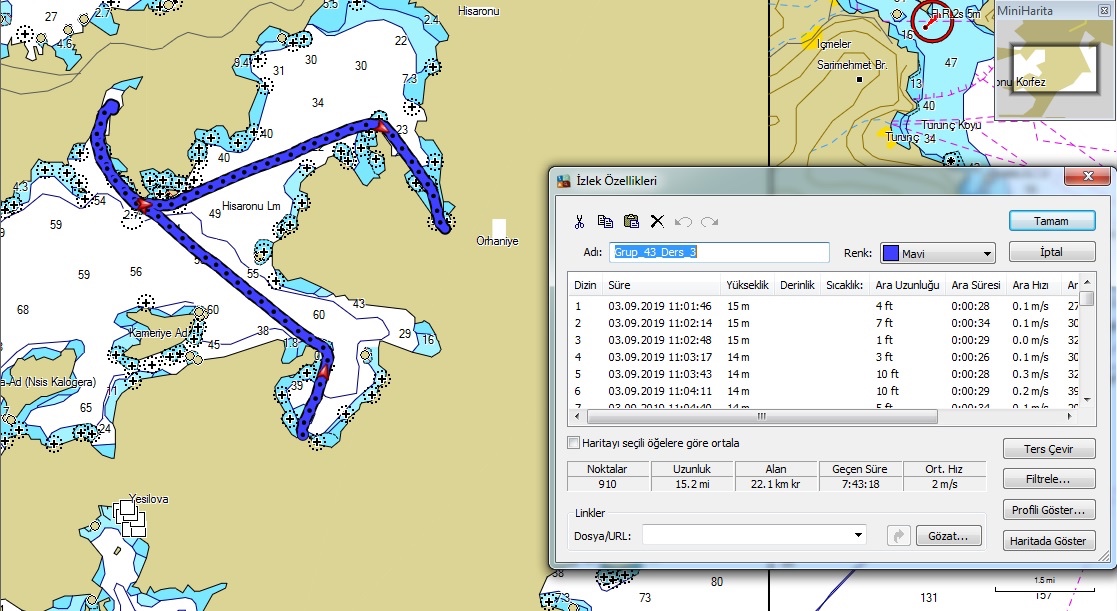
Task: Select the row timestamped 03.09.2019 11:01:46
Action: tap(824, 306)
